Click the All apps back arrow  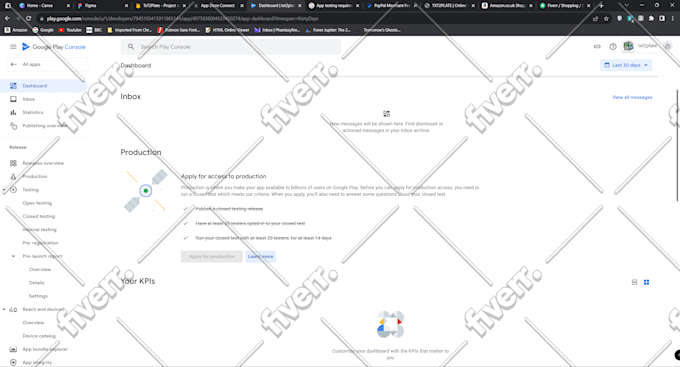[13, 64]
